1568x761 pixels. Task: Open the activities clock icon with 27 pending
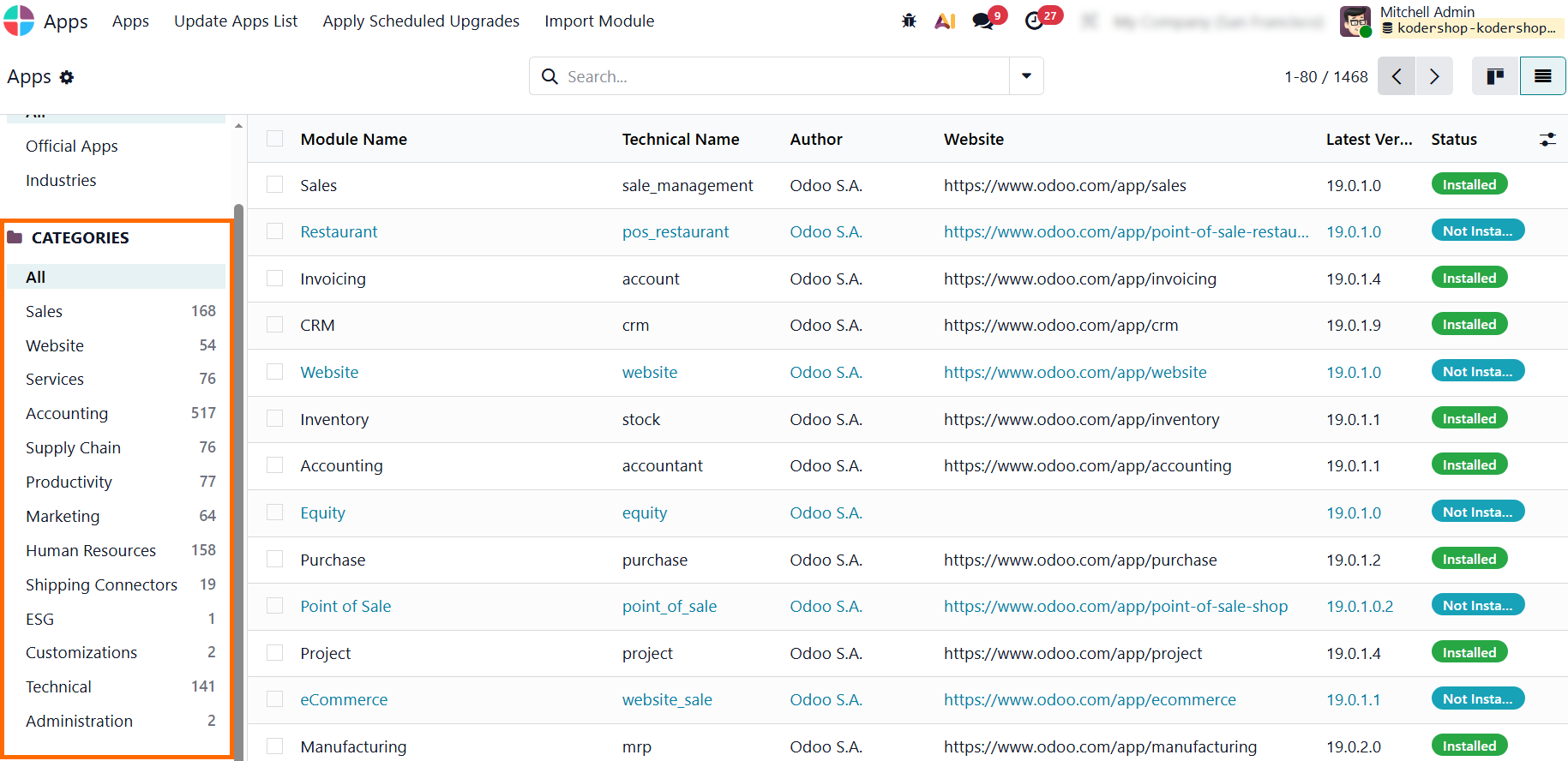pyautogui.click(x=1035, y=21)
